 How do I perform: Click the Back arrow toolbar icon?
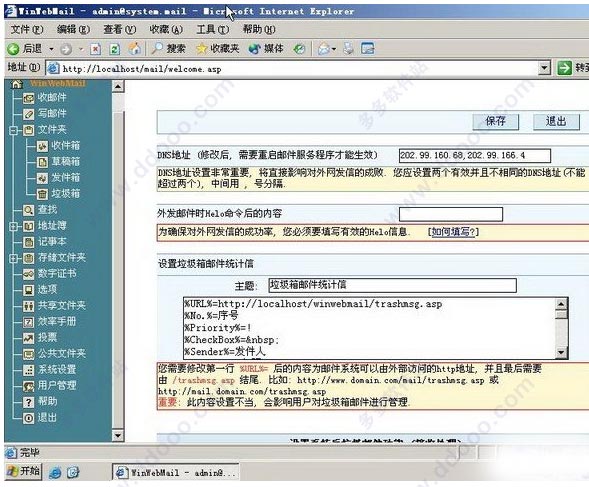(13, 49)
